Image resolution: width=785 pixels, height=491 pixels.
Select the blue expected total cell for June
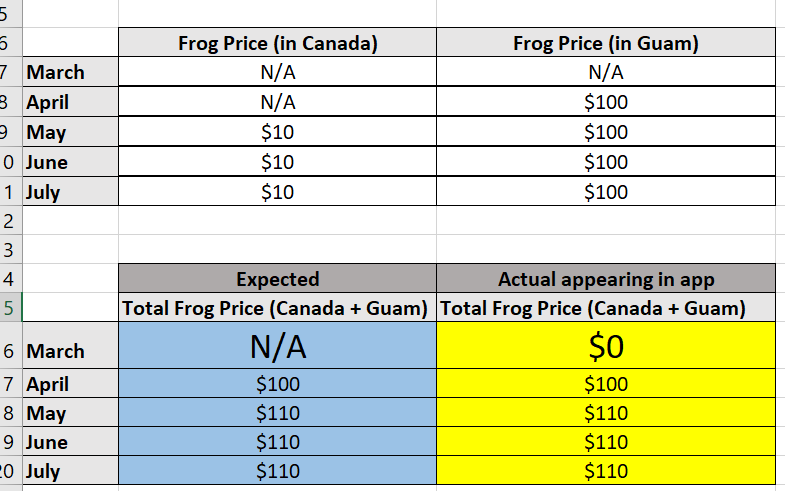[277, 442]
